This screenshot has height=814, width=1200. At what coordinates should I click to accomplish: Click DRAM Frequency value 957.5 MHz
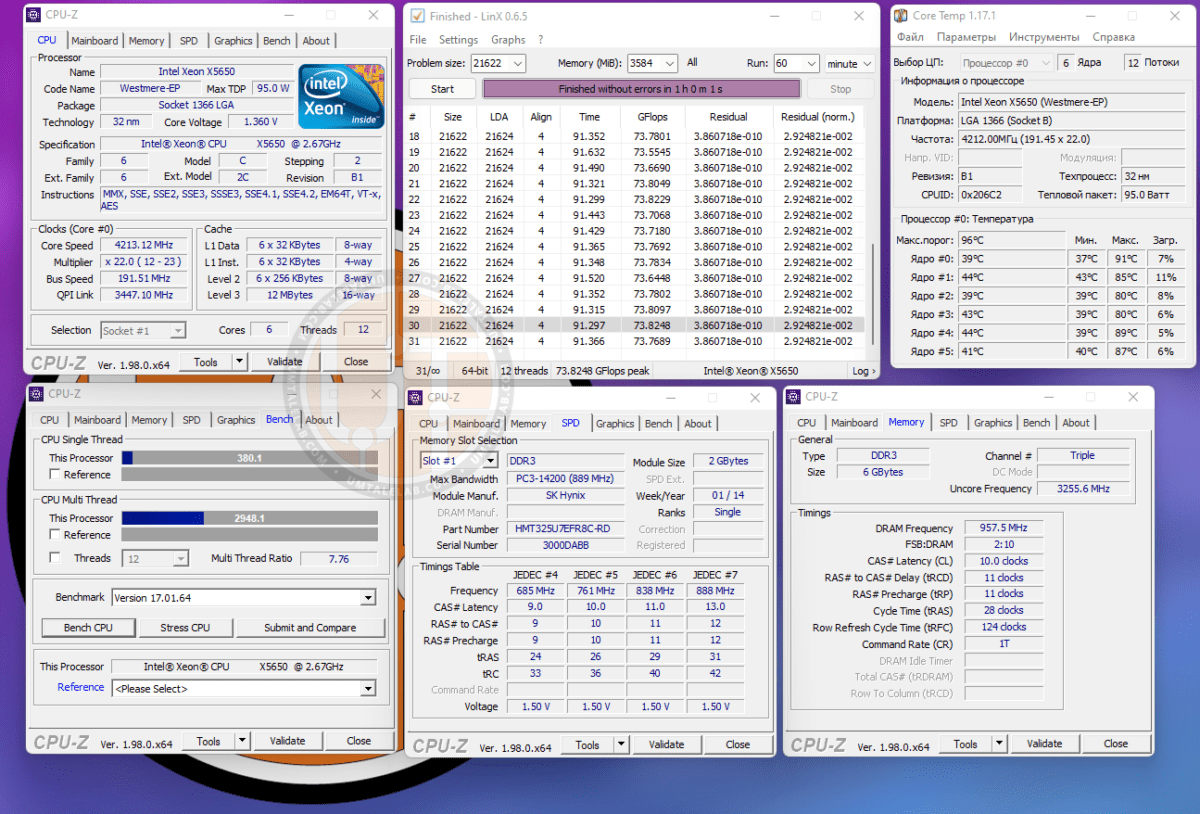1003,528
